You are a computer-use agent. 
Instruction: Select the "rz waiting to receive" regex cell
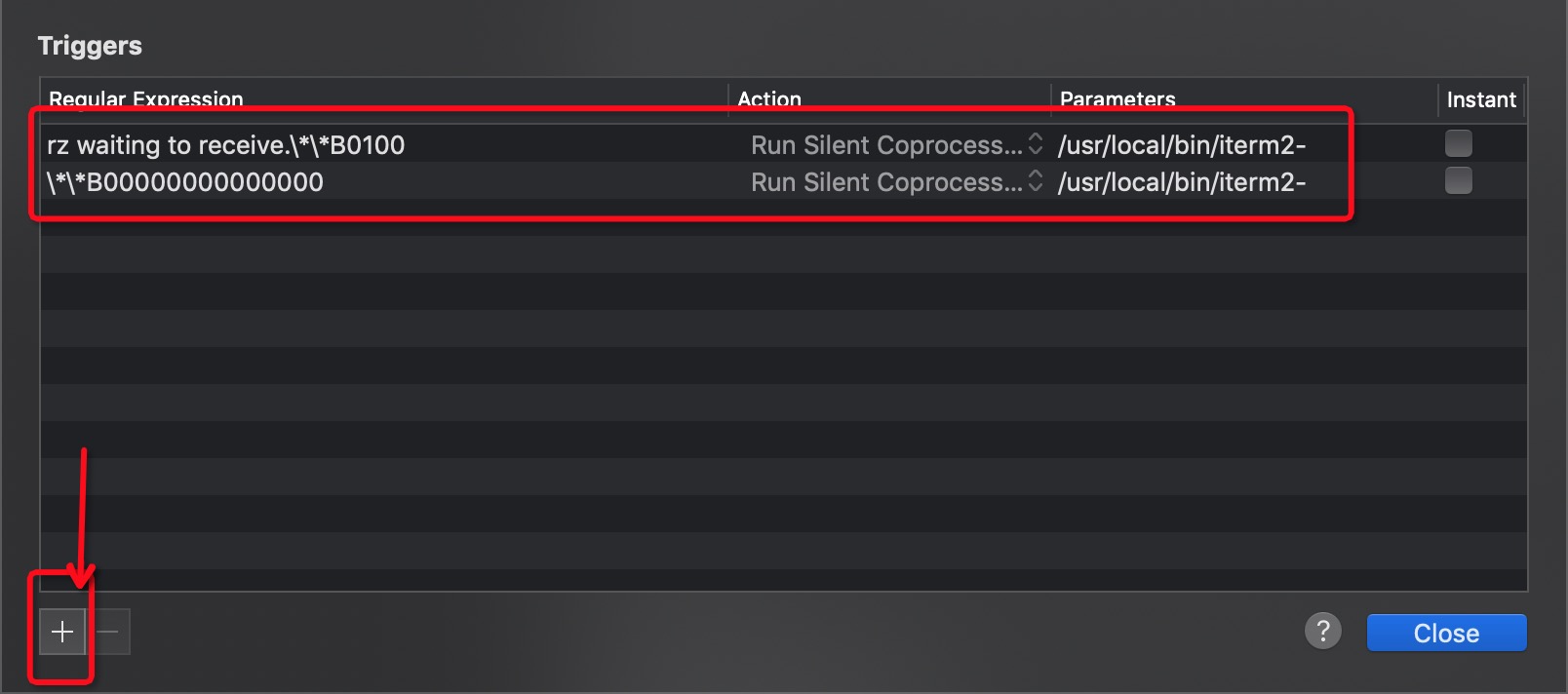[x=225, y=145]
